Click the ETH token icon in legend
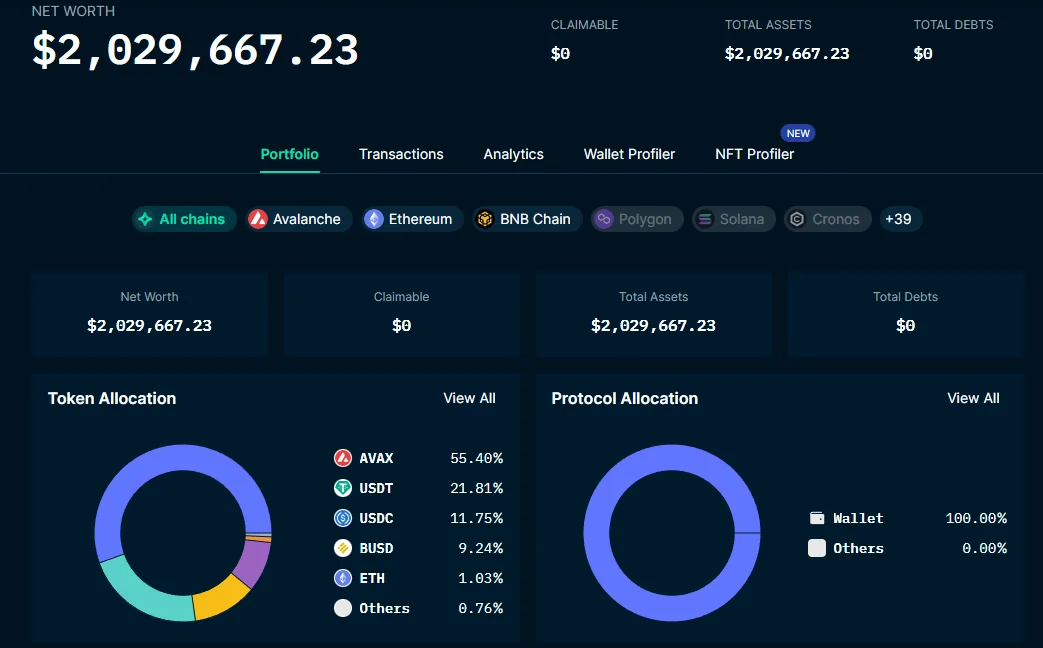This screenshot has height=648, width=1043. [x=343, y=578]
